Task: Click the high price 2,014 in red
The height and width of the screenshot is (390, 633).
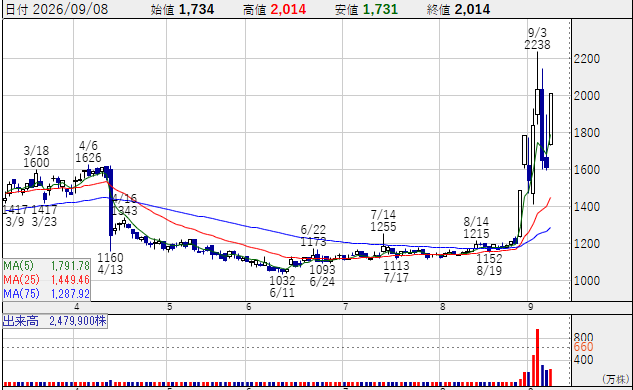Action: click(x=288, y=9)
